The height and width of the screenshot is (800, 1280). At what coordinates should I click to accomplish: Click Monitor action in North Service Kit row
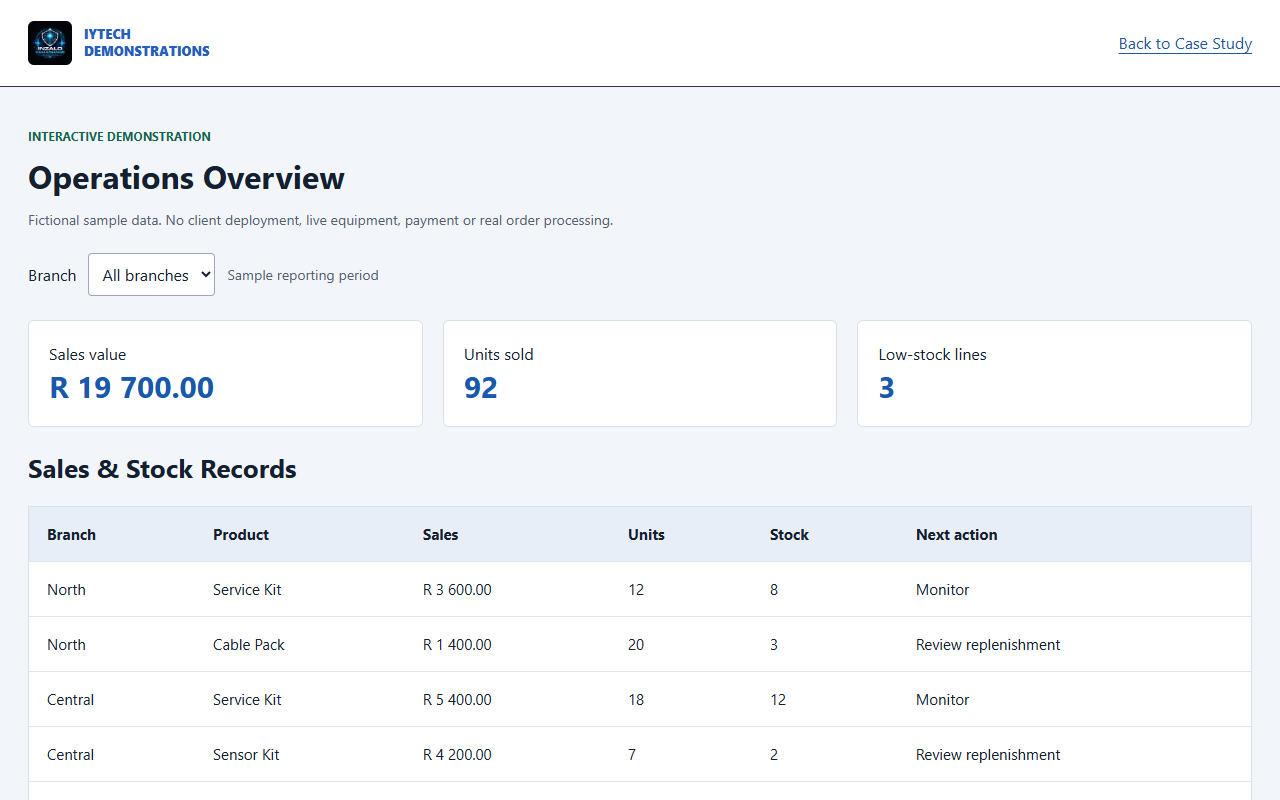click(943, 590)
